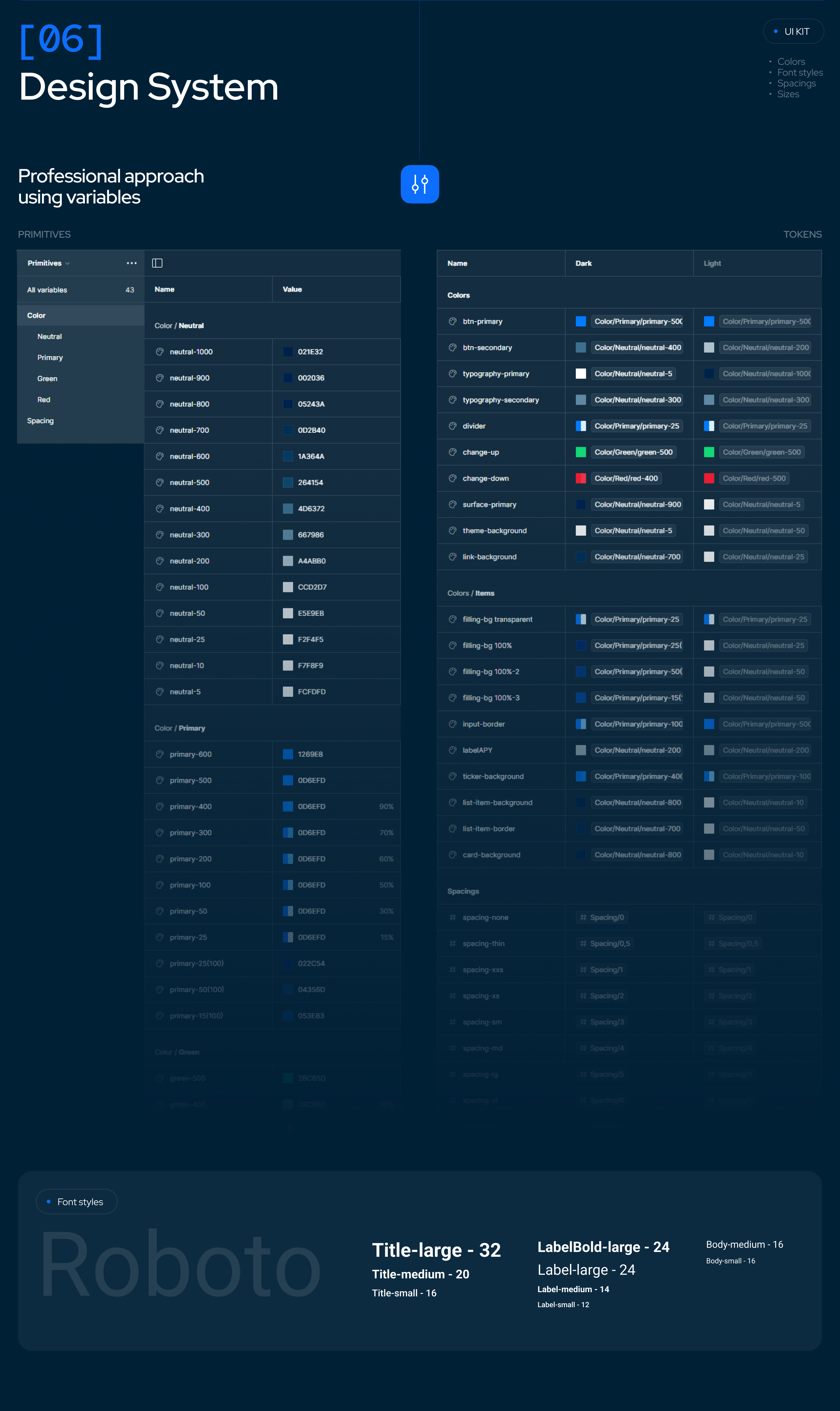Click the blue sliders settings icon
840x1411 pixels.
click(x=419, y=184)
